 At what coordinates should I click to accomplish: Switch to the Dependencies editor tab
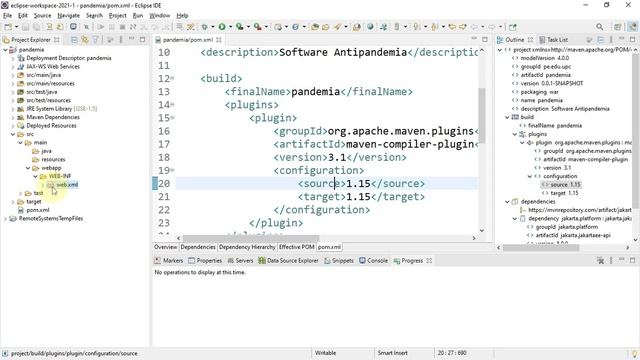click(198, 247)
